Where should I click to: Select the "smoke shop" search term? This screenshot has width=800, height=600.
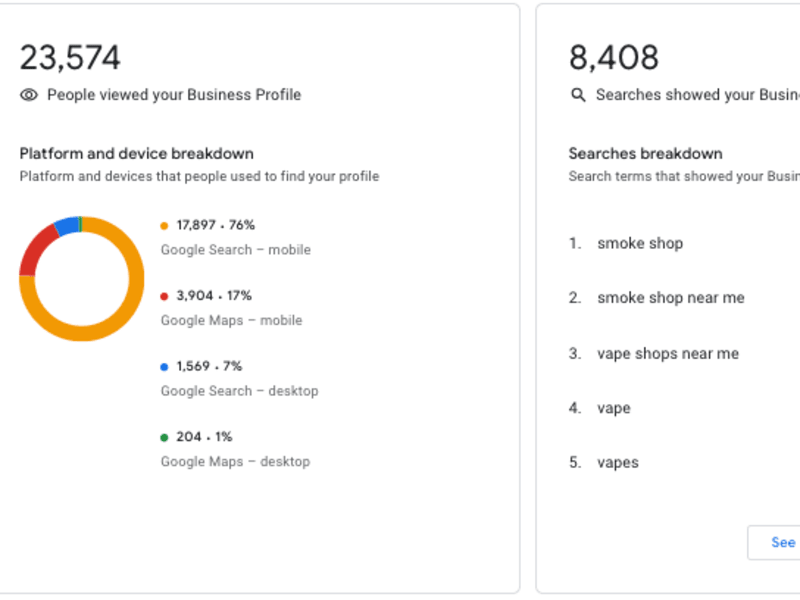pyautogui.click(x=640, y=243)
